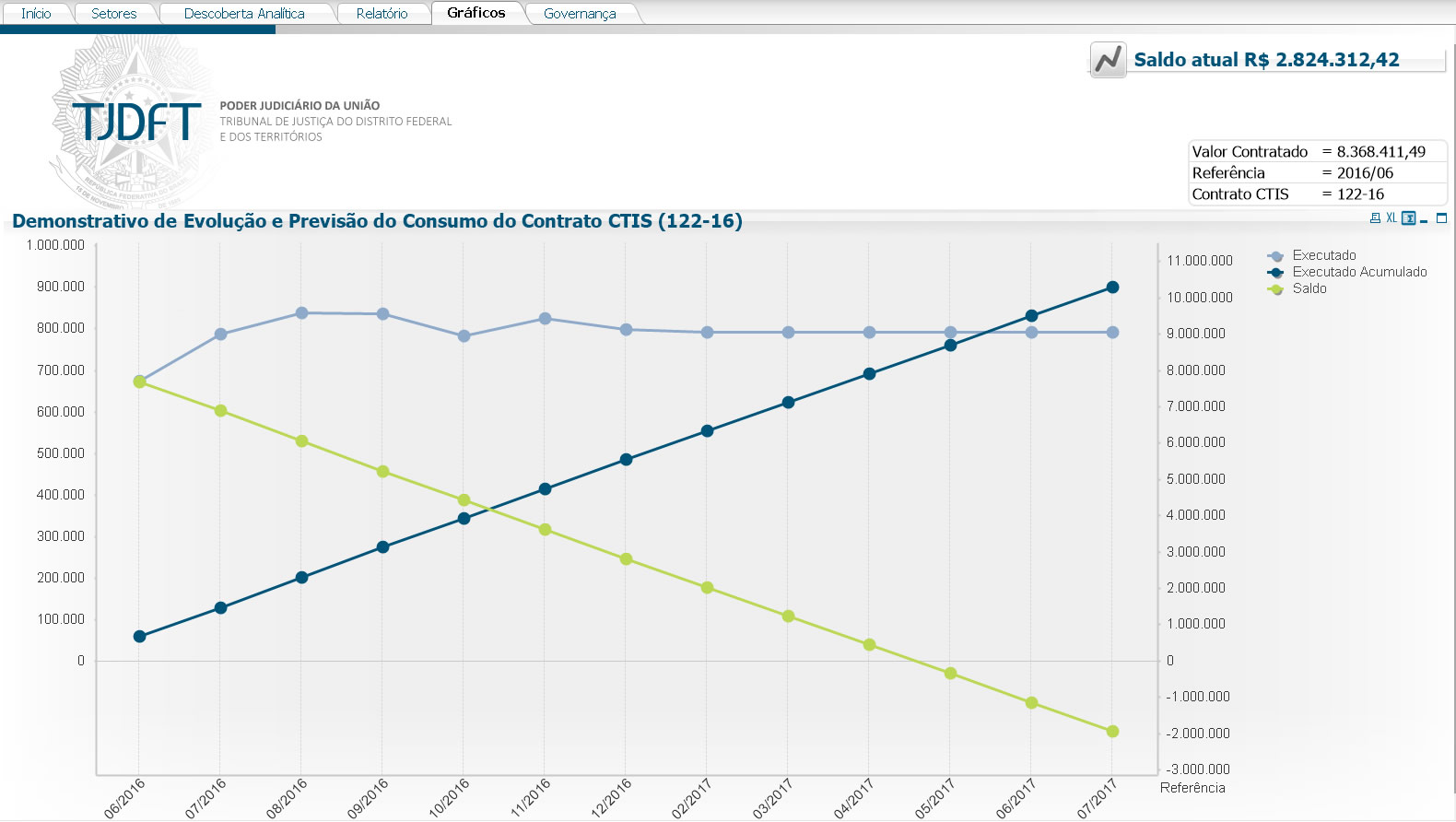Click the 02/2017 axis label
1456x822 pixels.
[x=692, y=798]
